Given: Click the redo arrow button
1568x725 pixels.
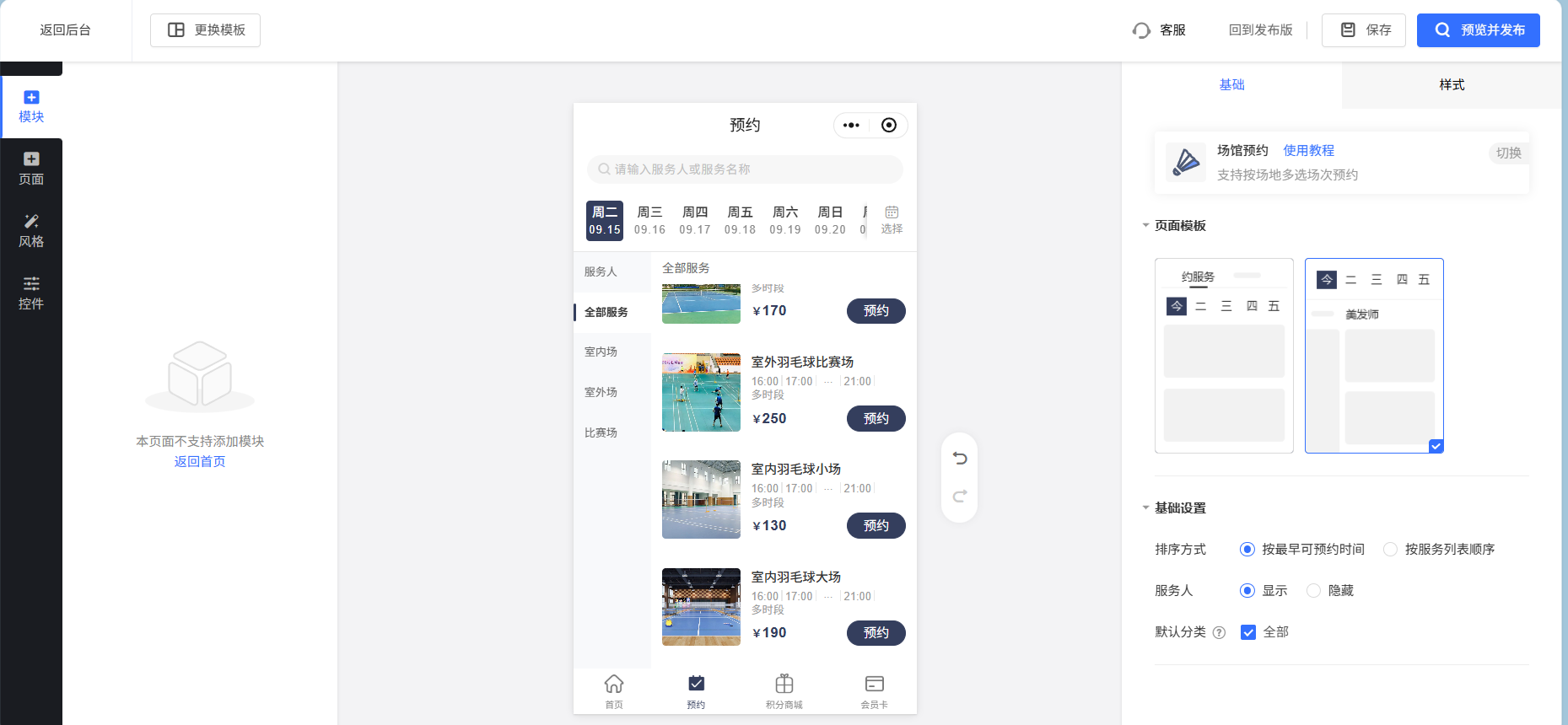Looking at the screenshot, I should [960, 497].
